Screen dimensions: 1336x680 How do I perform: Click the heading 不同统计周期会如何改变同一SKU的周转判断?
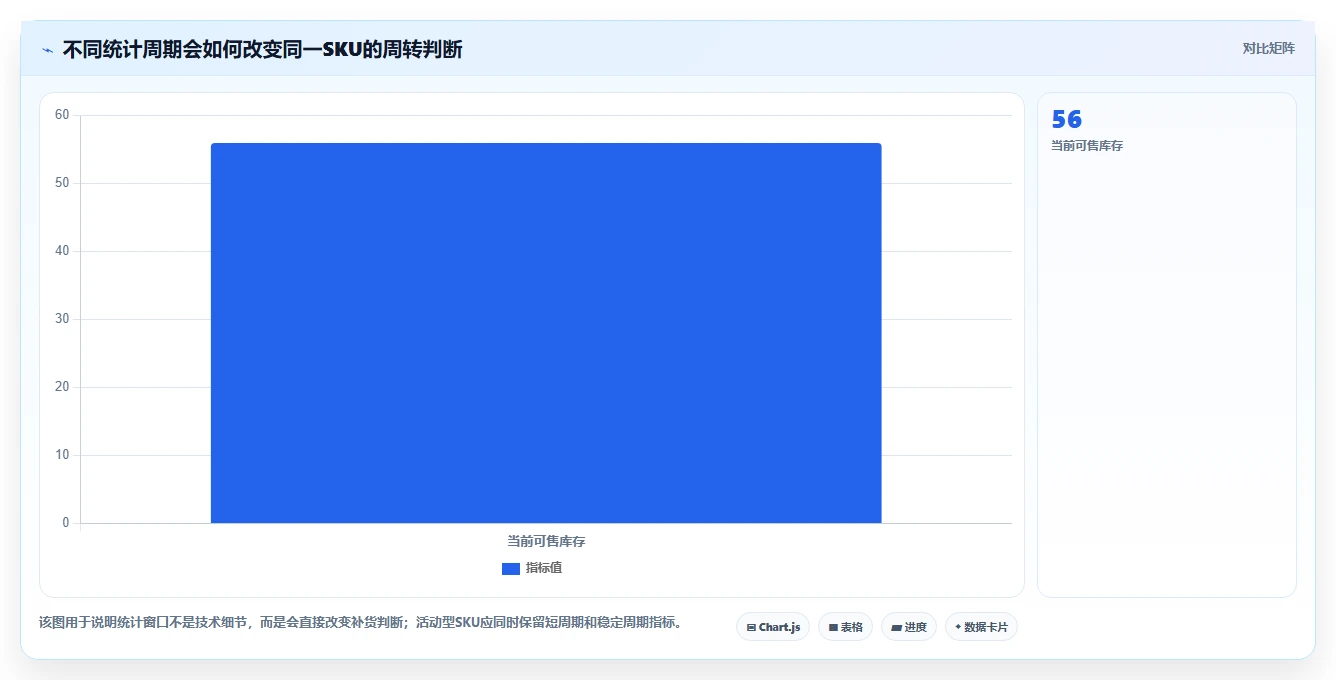(x=262, y=49)
